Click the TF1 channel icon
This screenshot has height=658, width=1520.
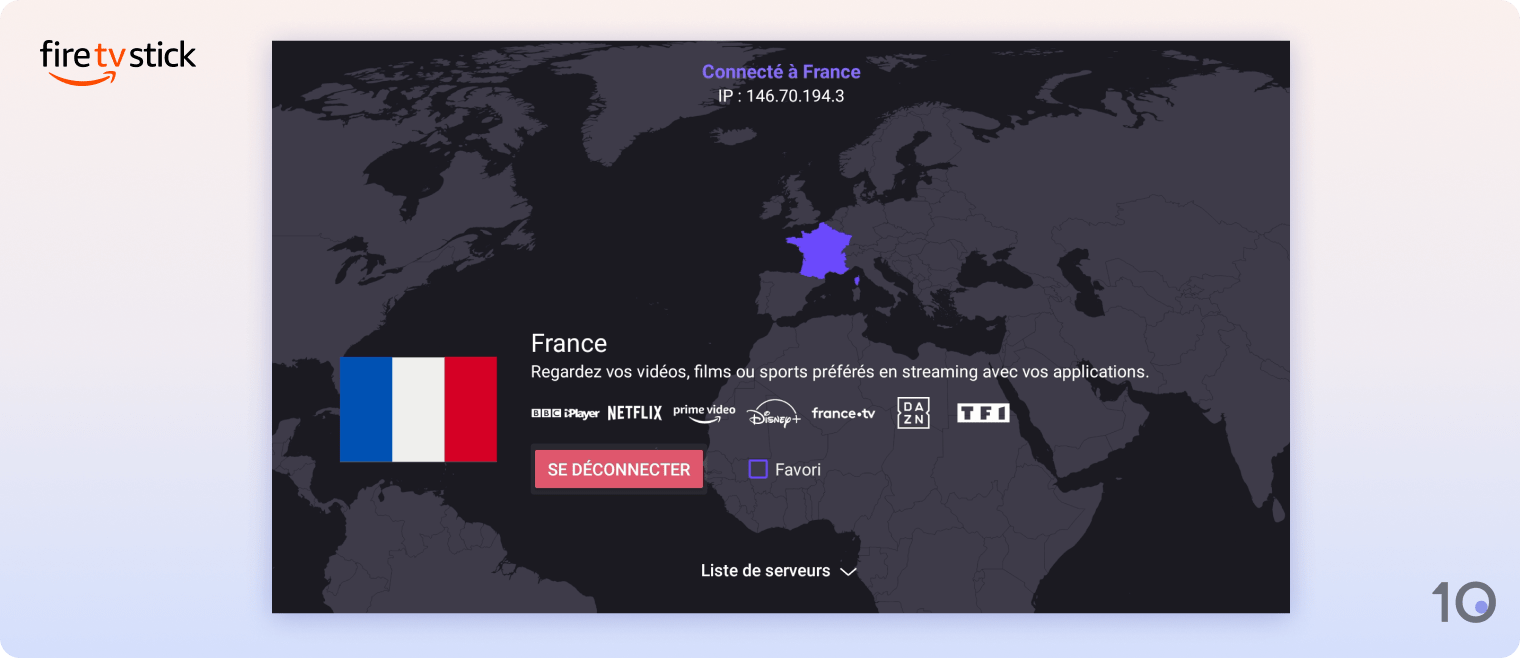[x=983, y=411]
